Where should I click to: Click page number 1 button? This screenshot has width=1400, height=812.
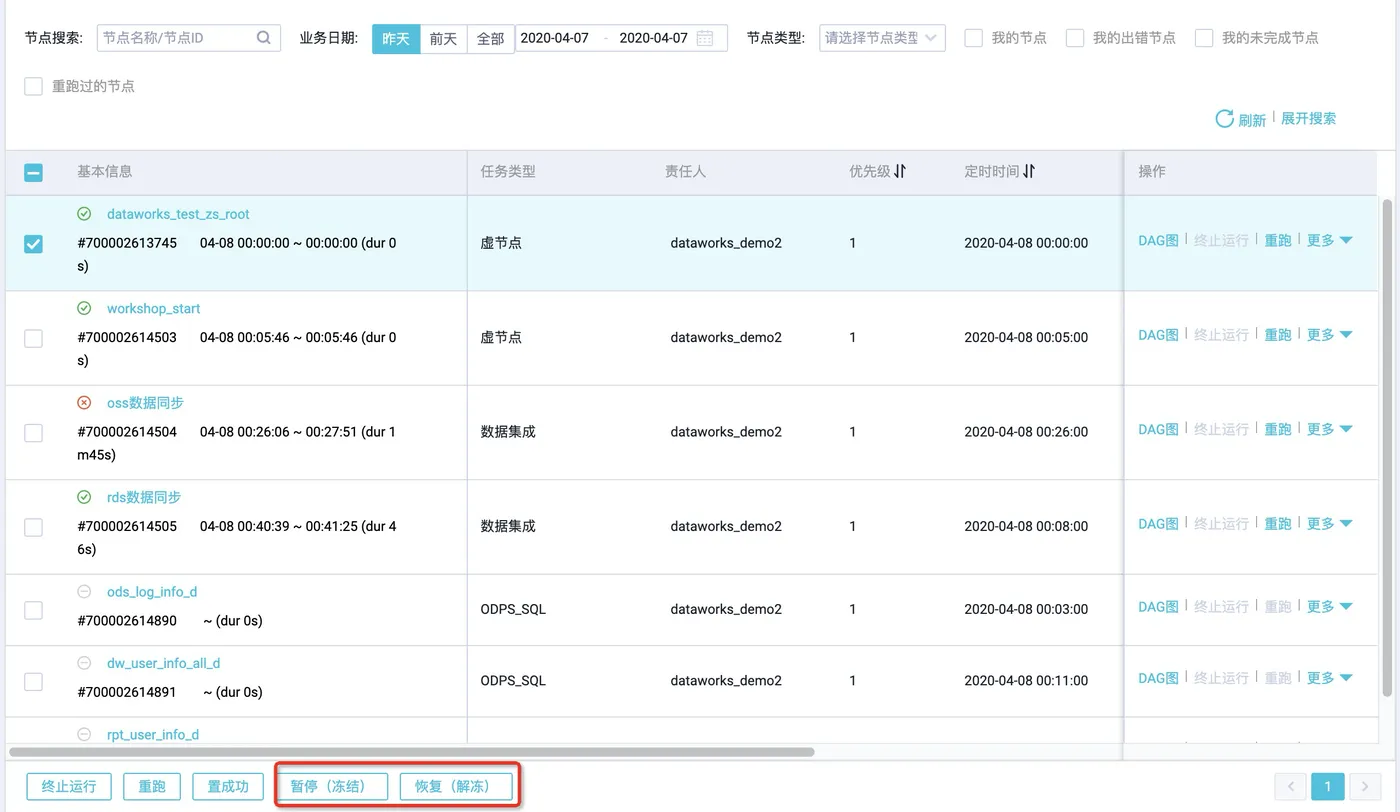click(x=1327, y=786)
